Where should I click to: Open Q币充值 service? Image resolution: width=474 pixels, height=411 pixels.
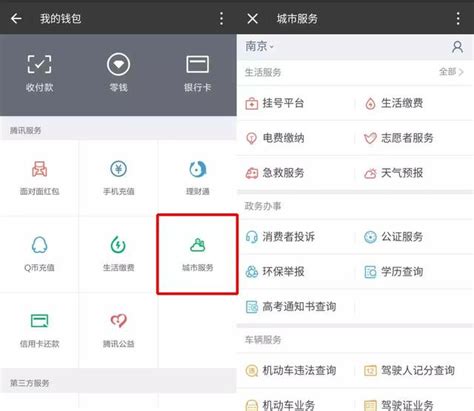(39, 254)
